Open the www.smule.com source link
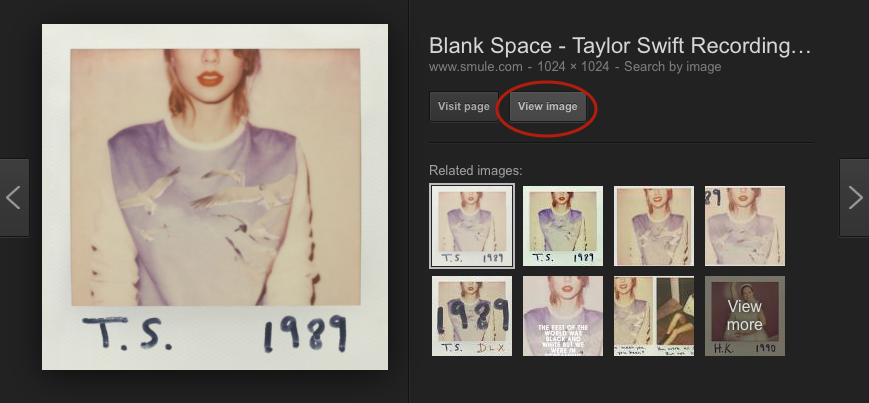Screen dimensions: 869x403 476,67
